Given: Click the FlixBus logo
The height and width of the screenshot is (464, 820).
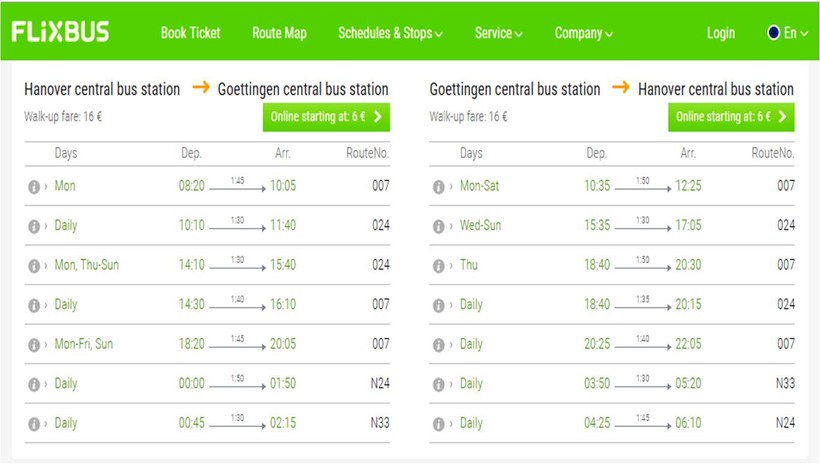Looking at the screenshot, I should click(x=61, y=32).
